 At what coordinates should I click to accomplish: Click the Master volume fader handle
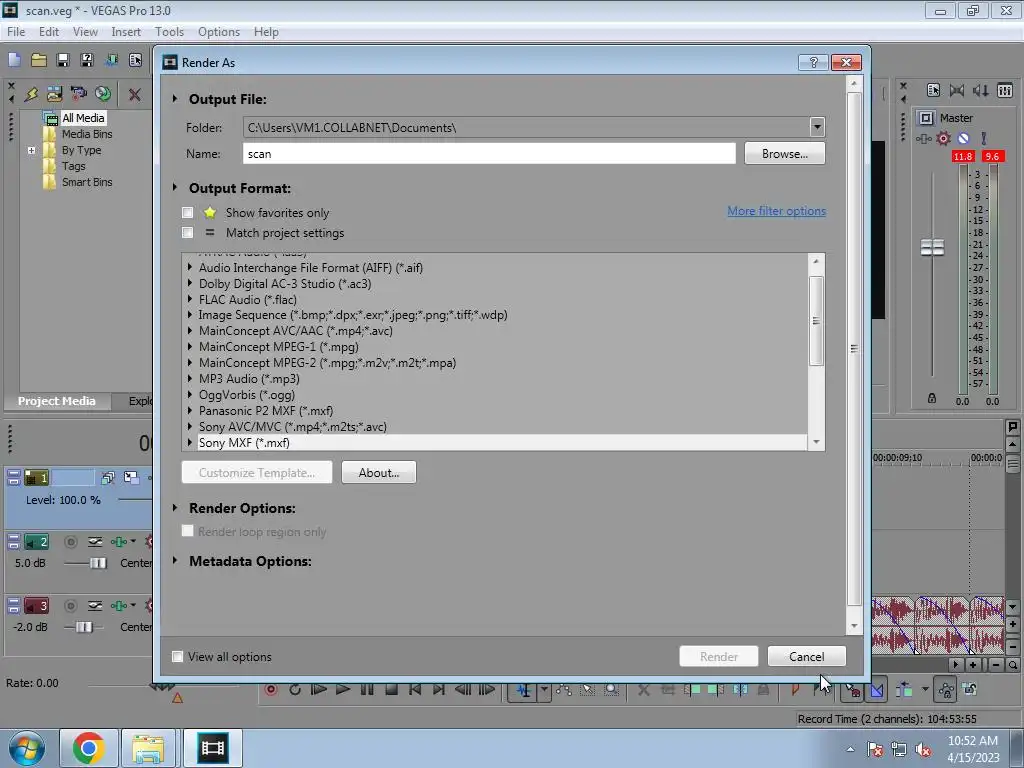pyautogui.click(x=932, y=248)
